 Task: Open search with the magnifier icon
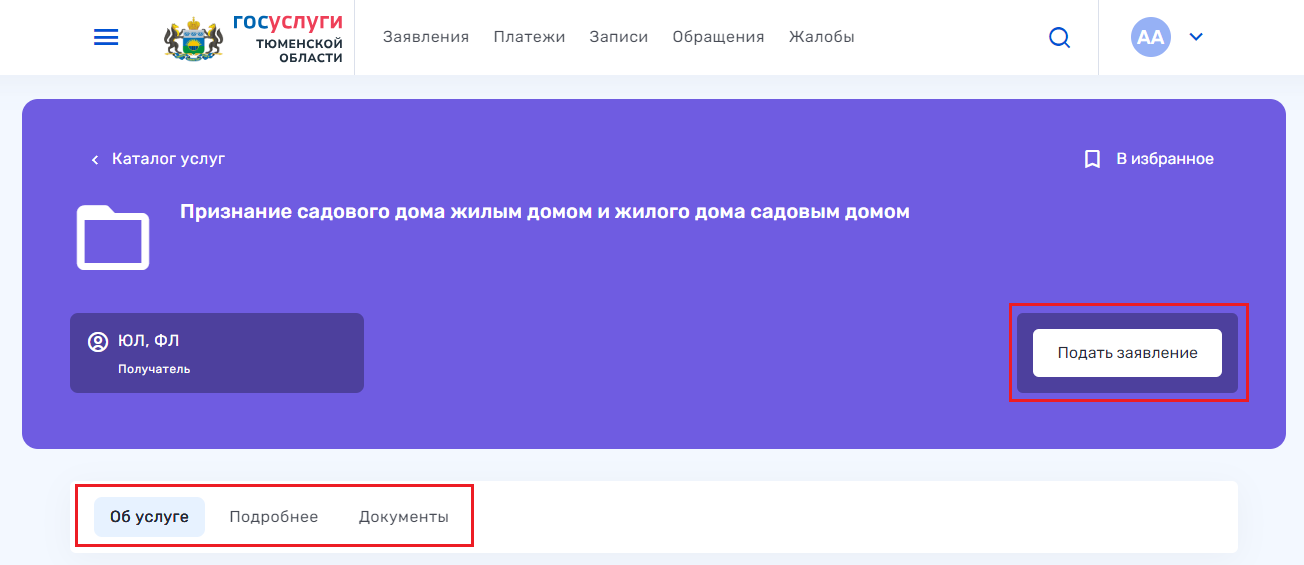click(x=1059, y=38)
